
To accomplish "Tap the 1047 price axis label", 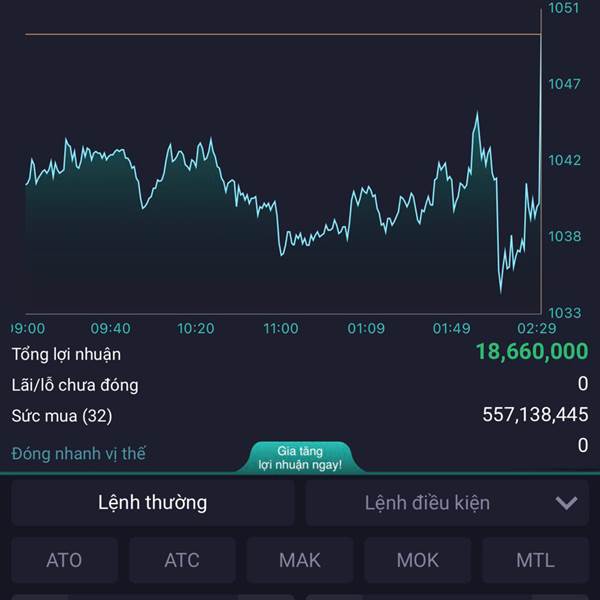I will [564, 83].
